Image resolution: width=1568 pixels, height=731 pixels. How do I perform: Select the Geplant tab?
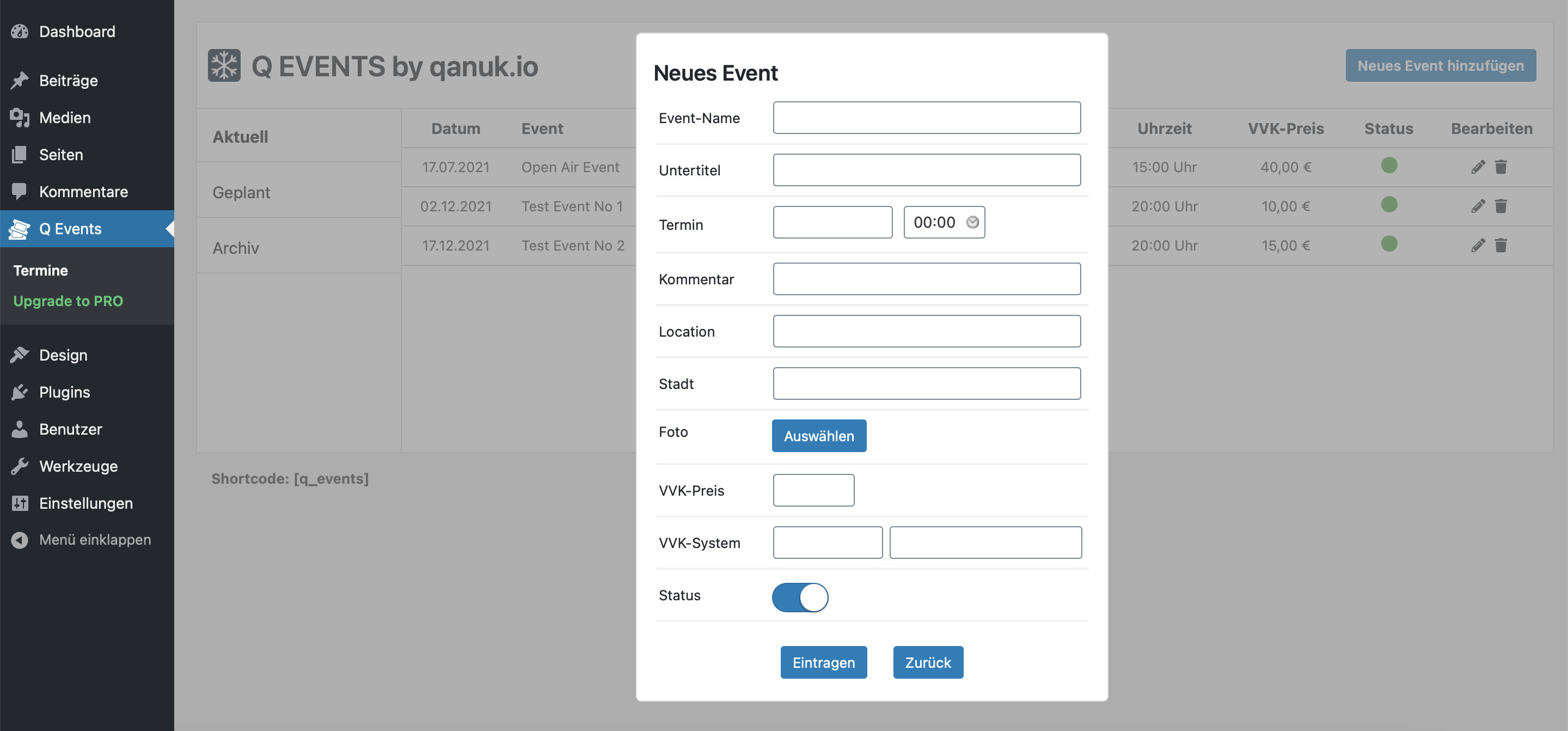click(241, 192)
